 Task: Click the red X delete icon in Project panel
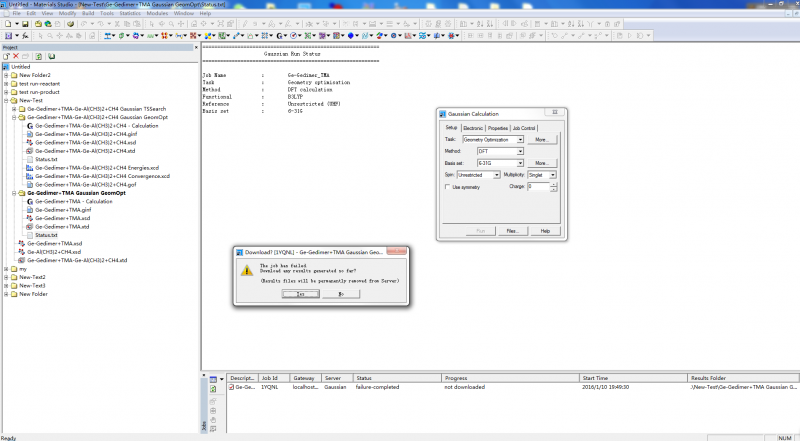16,56
